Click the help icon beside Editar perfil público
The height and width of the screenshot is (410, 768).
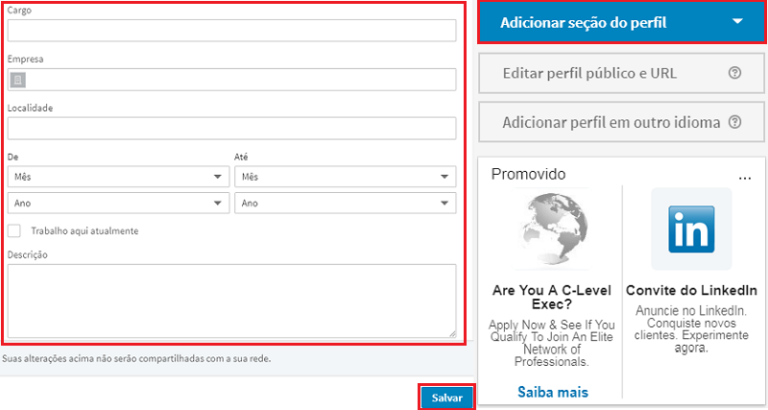point(734,73)
